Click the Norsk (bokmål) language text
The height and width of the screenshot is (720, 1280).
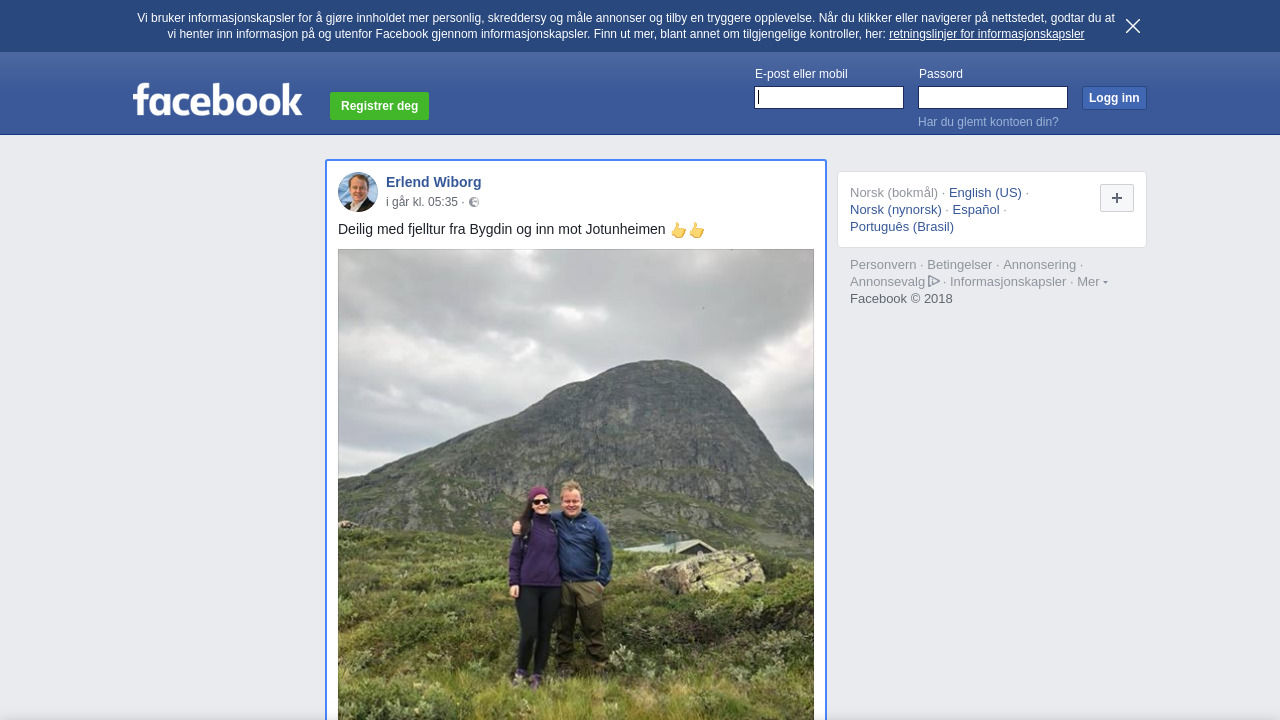click(894, 192)
